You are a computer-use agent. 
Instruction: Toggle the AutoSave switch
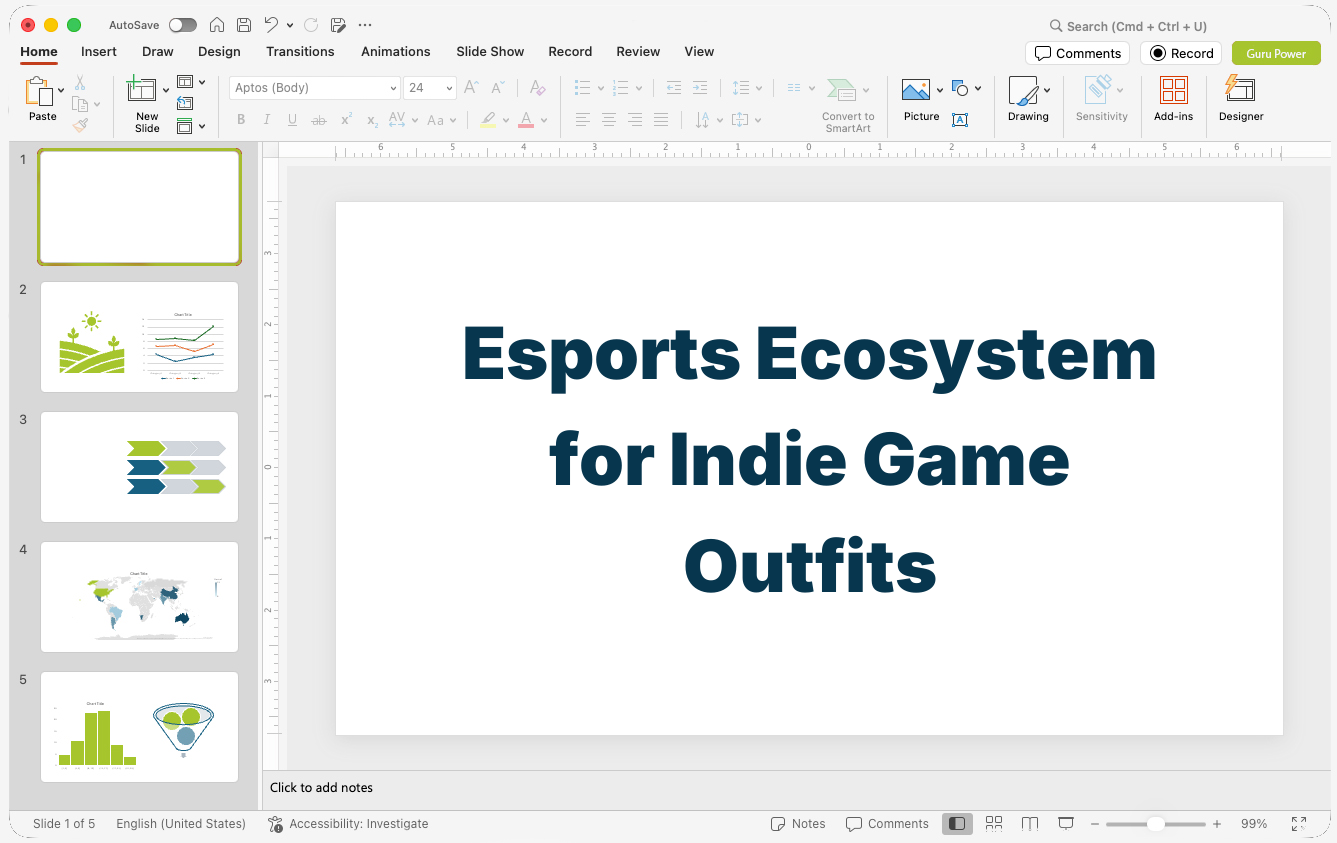[x=183, y=25]
